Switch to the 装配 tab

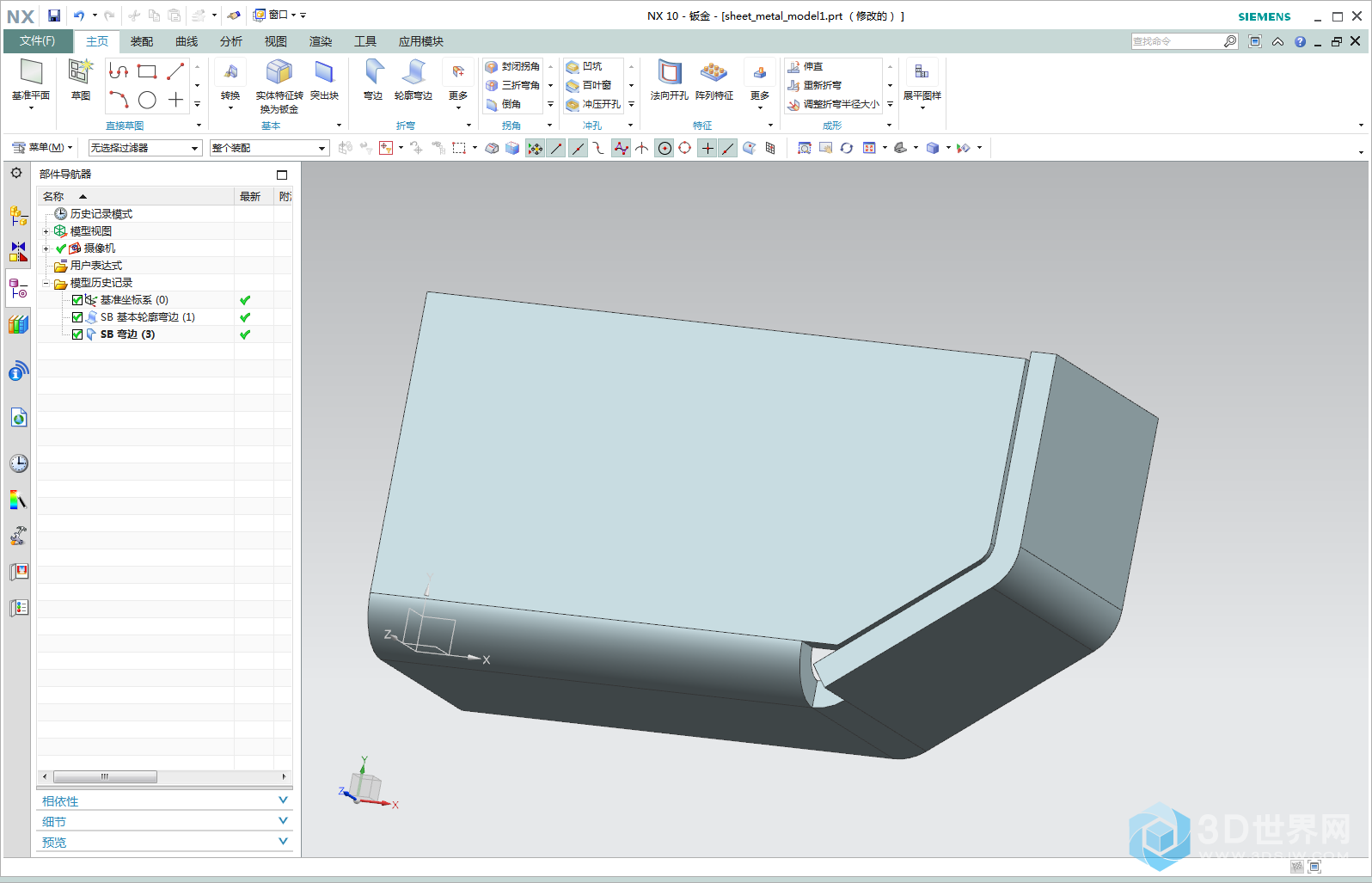pos(142,41)
